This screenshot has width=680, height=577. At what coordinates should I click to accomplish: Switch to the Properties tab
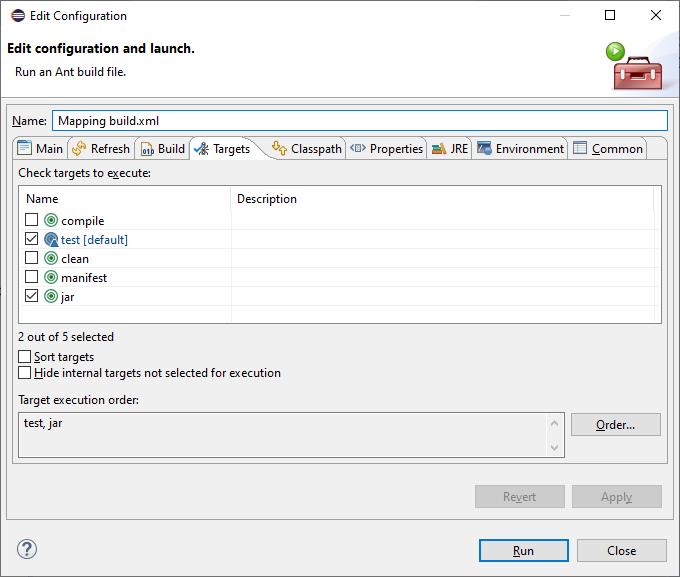pos(386,149)
